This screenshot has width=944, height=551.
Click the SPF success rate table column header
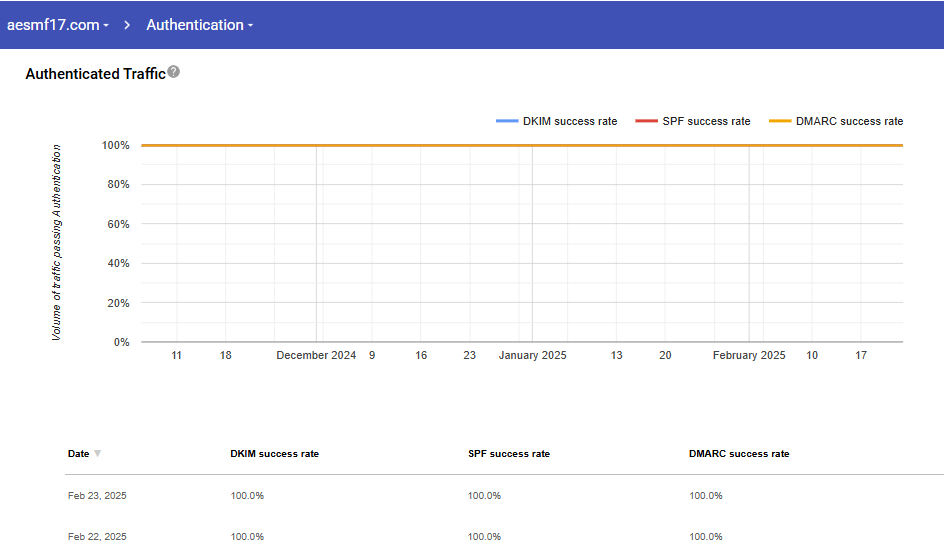click(508, 454)
